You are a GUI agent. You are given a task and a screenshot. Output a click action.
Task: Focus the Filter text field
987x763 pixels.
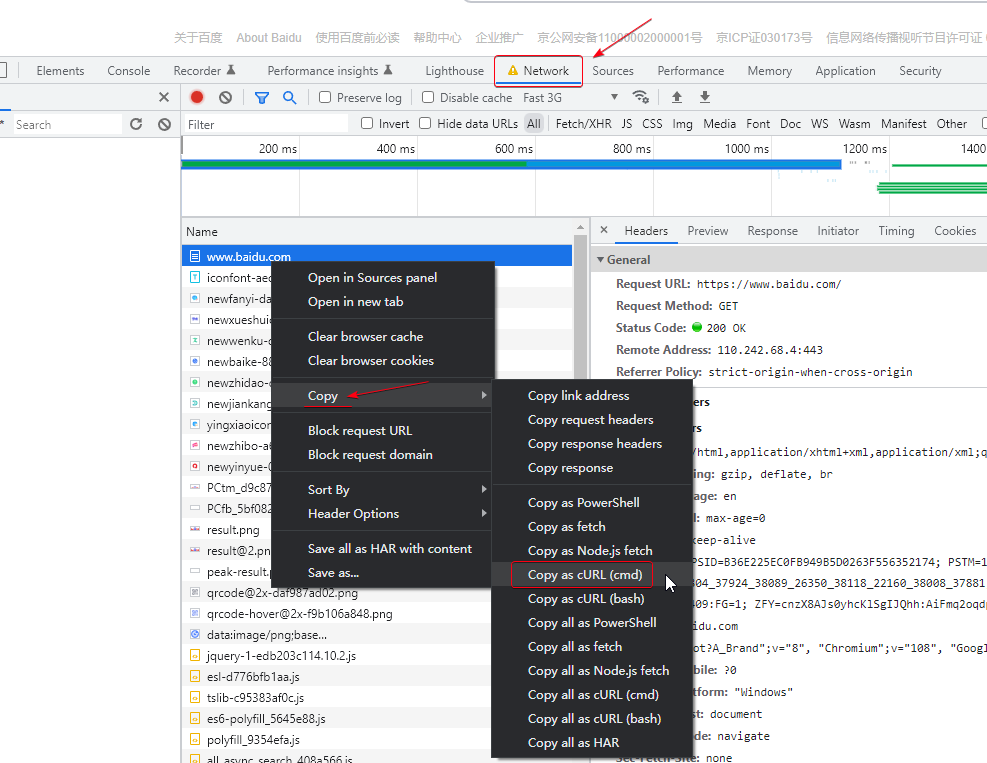(x=266, y=124)
